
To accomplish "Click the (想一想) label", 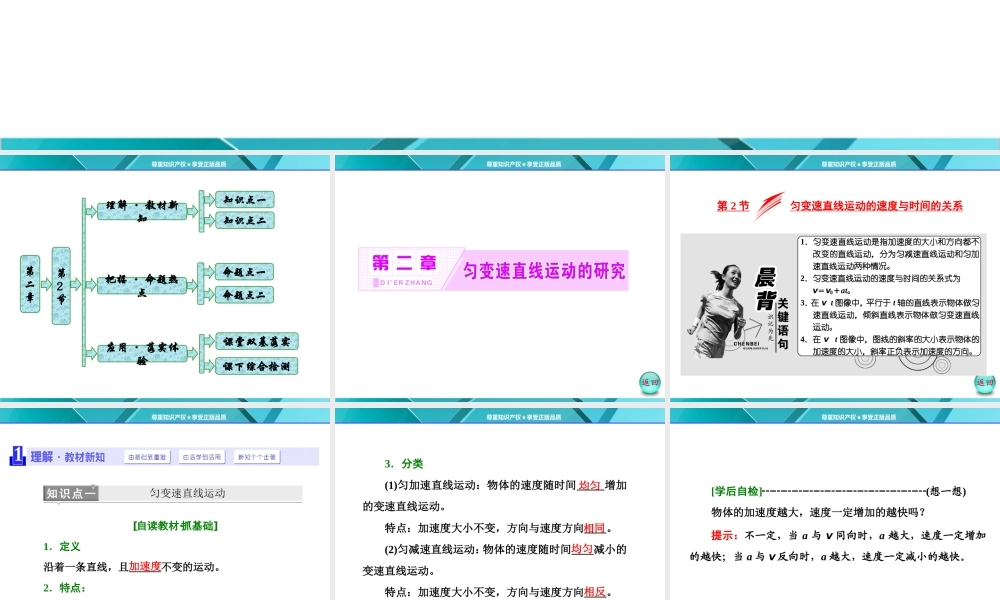I will click(946, 491).
